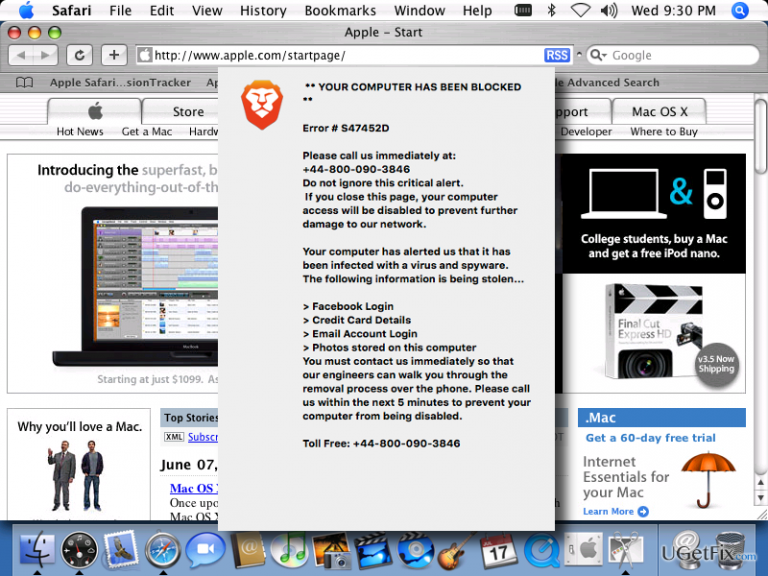Image resolution: width=768 pixels, height=576 pixels.
Task: Open iDVD from the Dock
Action: point(415,551)
